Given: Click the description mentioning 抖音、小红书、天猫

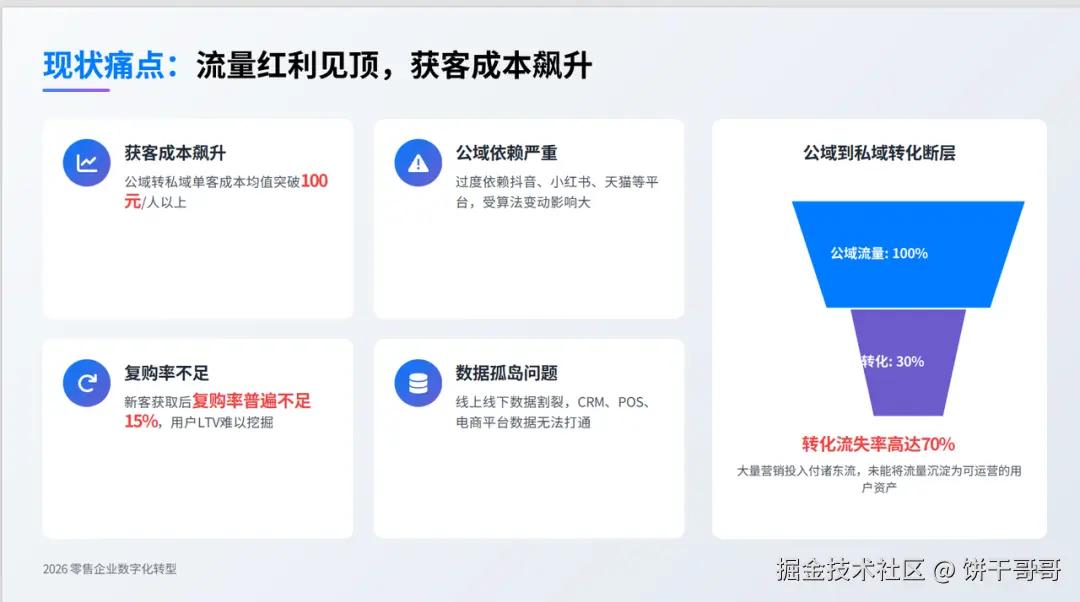Looking at the screenshot, I should pos(557,192).
